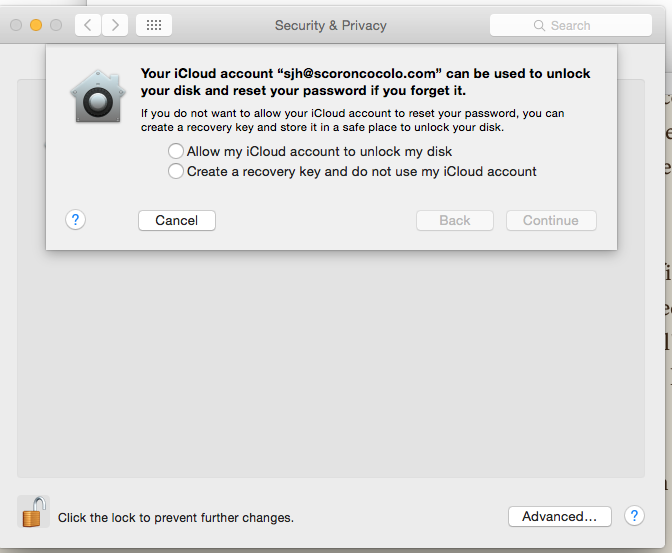Click the magnifier icon in the search box
This screenshot has width=672, height=553.
coord(540,25)
